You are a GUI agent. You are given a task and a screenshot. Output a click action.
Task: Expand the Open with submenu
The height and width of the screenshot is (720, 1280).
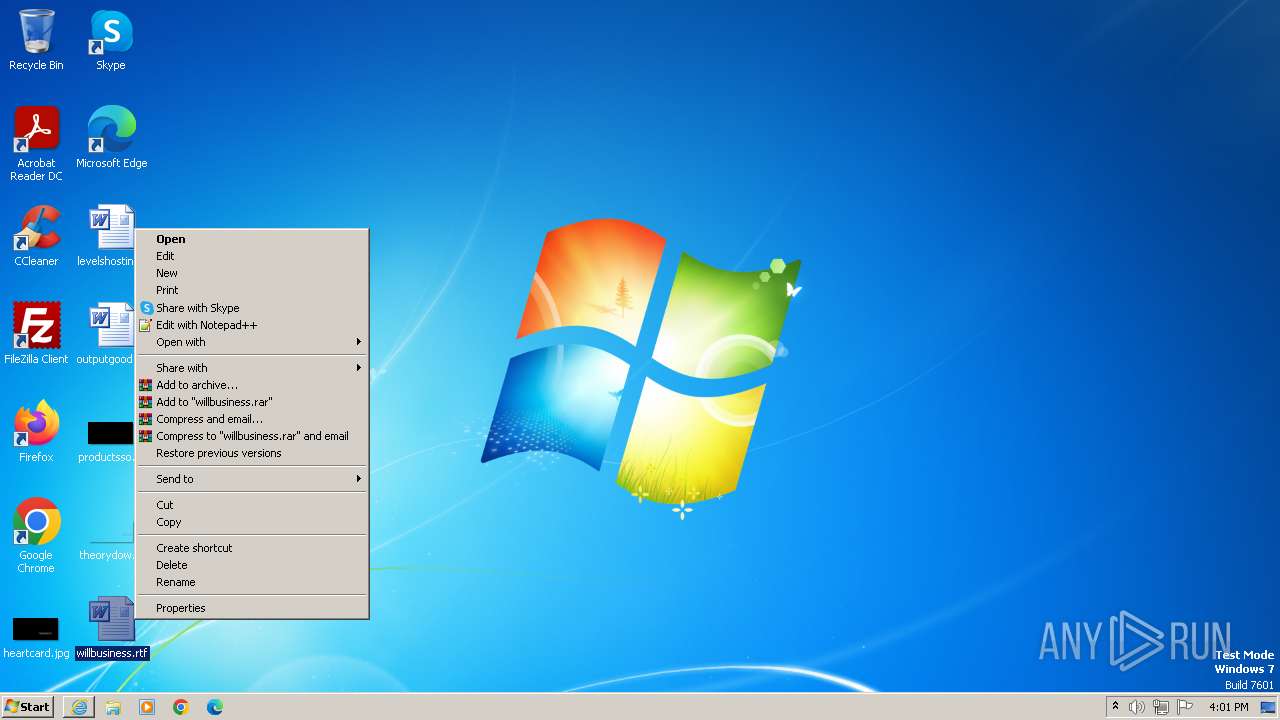[252, 342]
